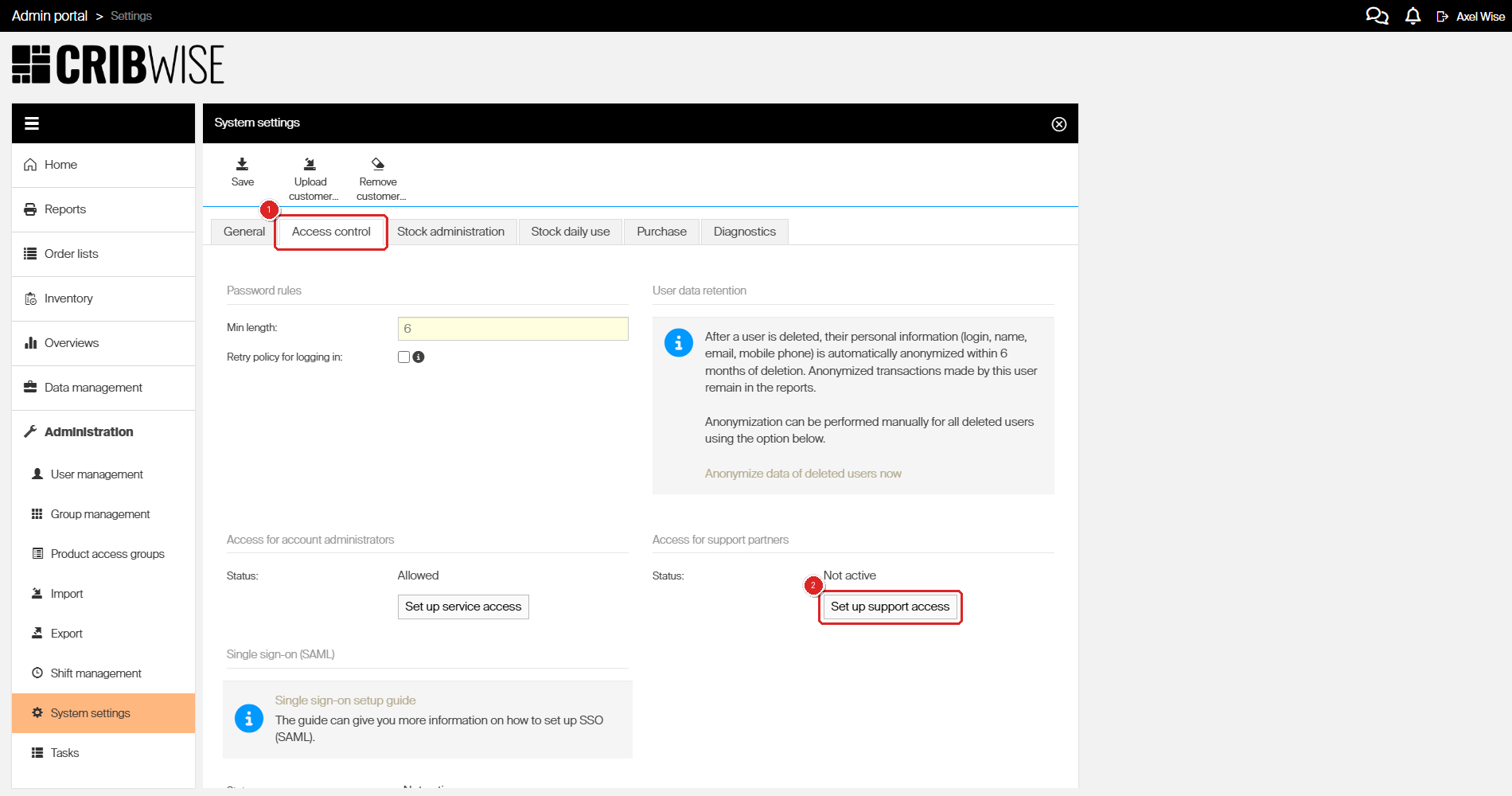Go to Inventory in sidebar

[x=68, y=298]
